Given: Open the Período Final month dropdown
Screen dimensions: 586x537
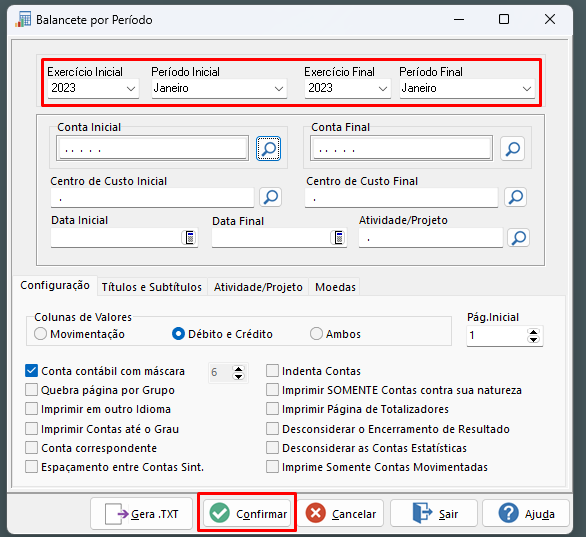Looking at the screenshot, I should [x=527, y=89].
